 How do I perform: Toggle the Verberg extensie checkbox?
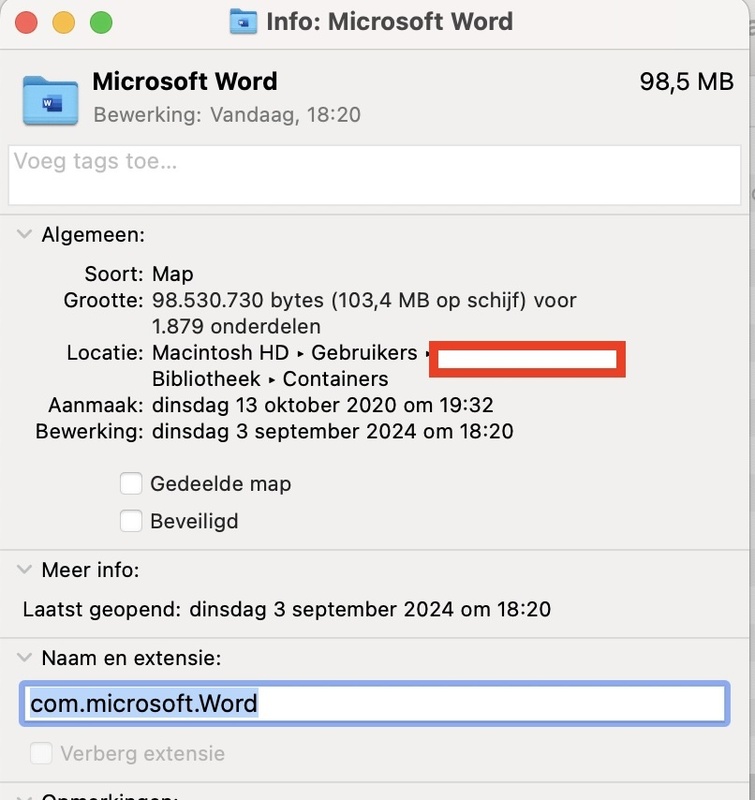coord(41,753)
